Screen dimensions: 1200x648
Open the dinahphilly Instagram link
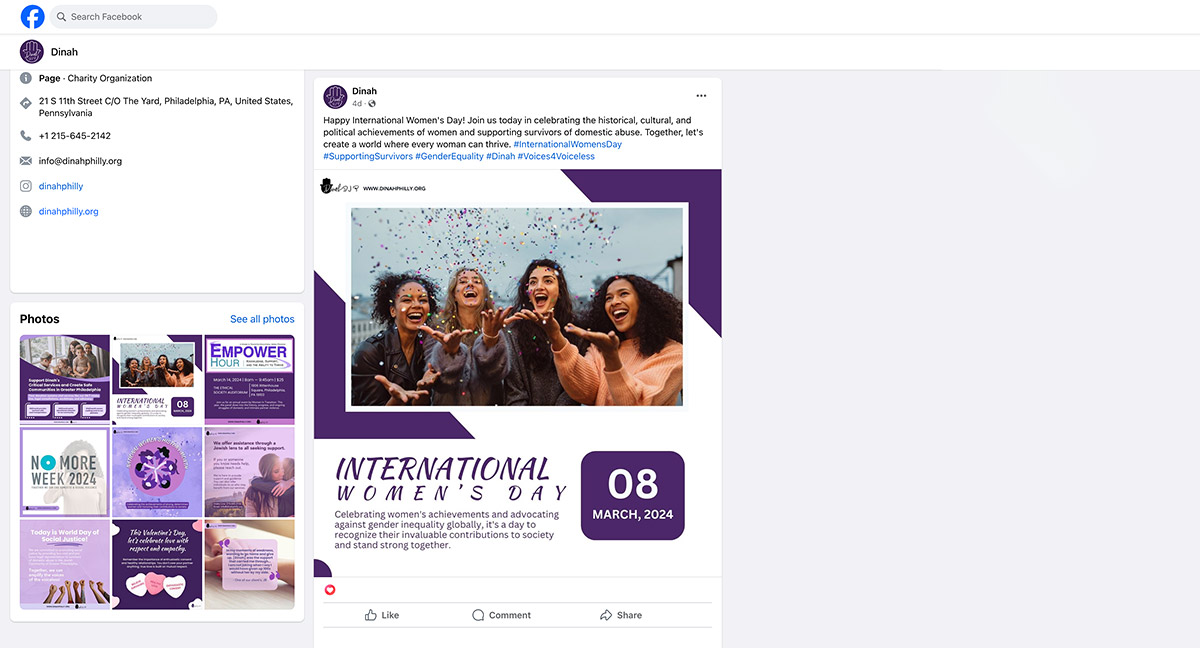coord(61,186)
